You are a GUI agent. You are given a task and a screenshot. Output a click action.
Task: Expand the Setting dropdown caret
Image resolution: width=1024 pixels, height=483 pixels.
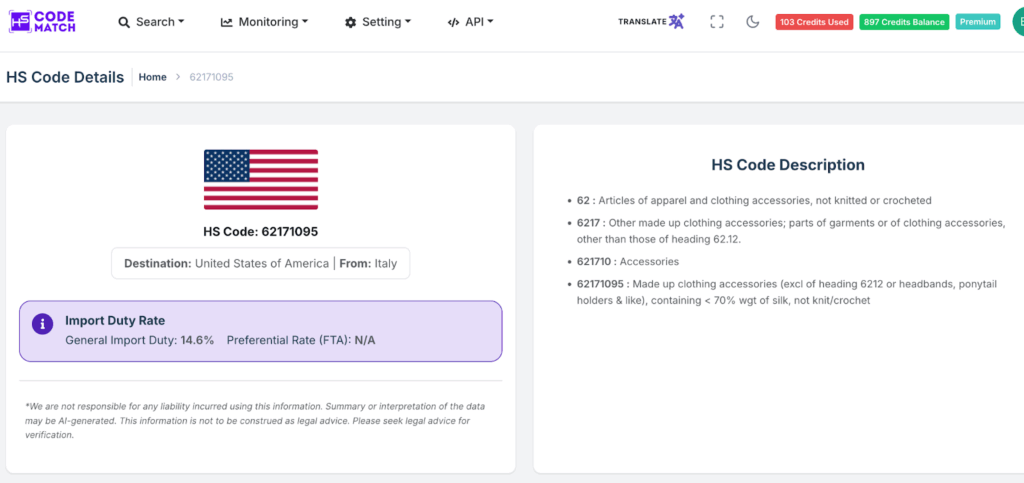click(x=409, y=22)
